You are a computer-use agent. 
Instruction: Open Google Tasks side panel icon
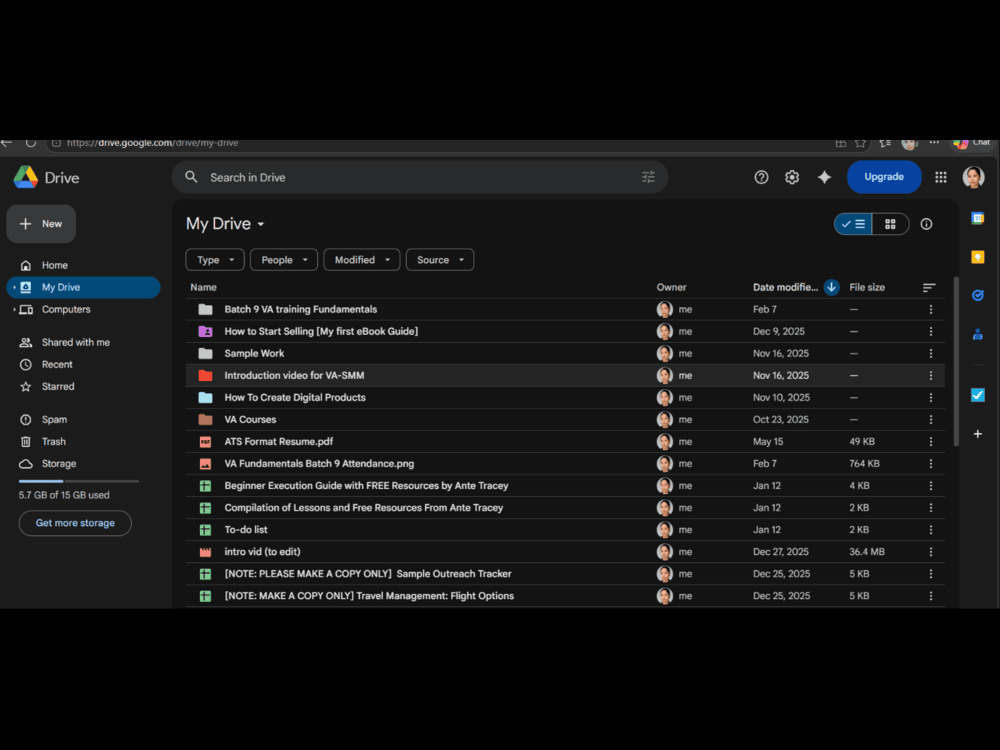[x=977, y=295]
